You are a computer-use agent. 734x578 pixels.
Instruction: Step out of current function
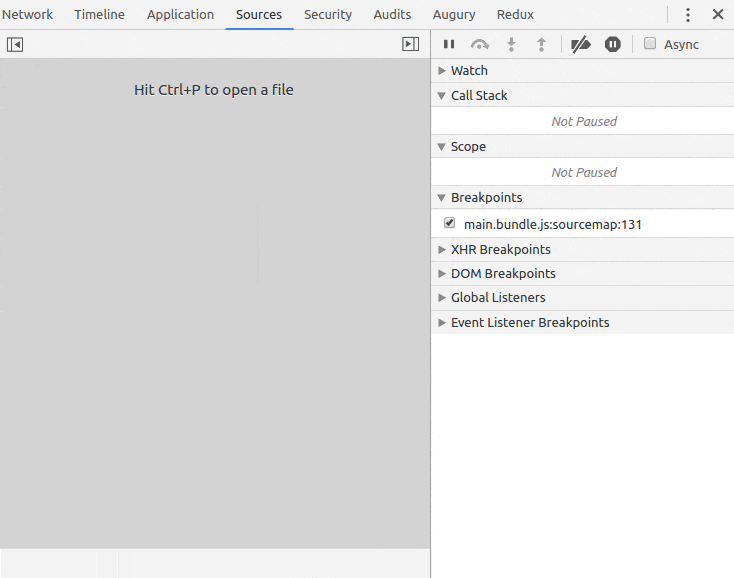(541, 44)
